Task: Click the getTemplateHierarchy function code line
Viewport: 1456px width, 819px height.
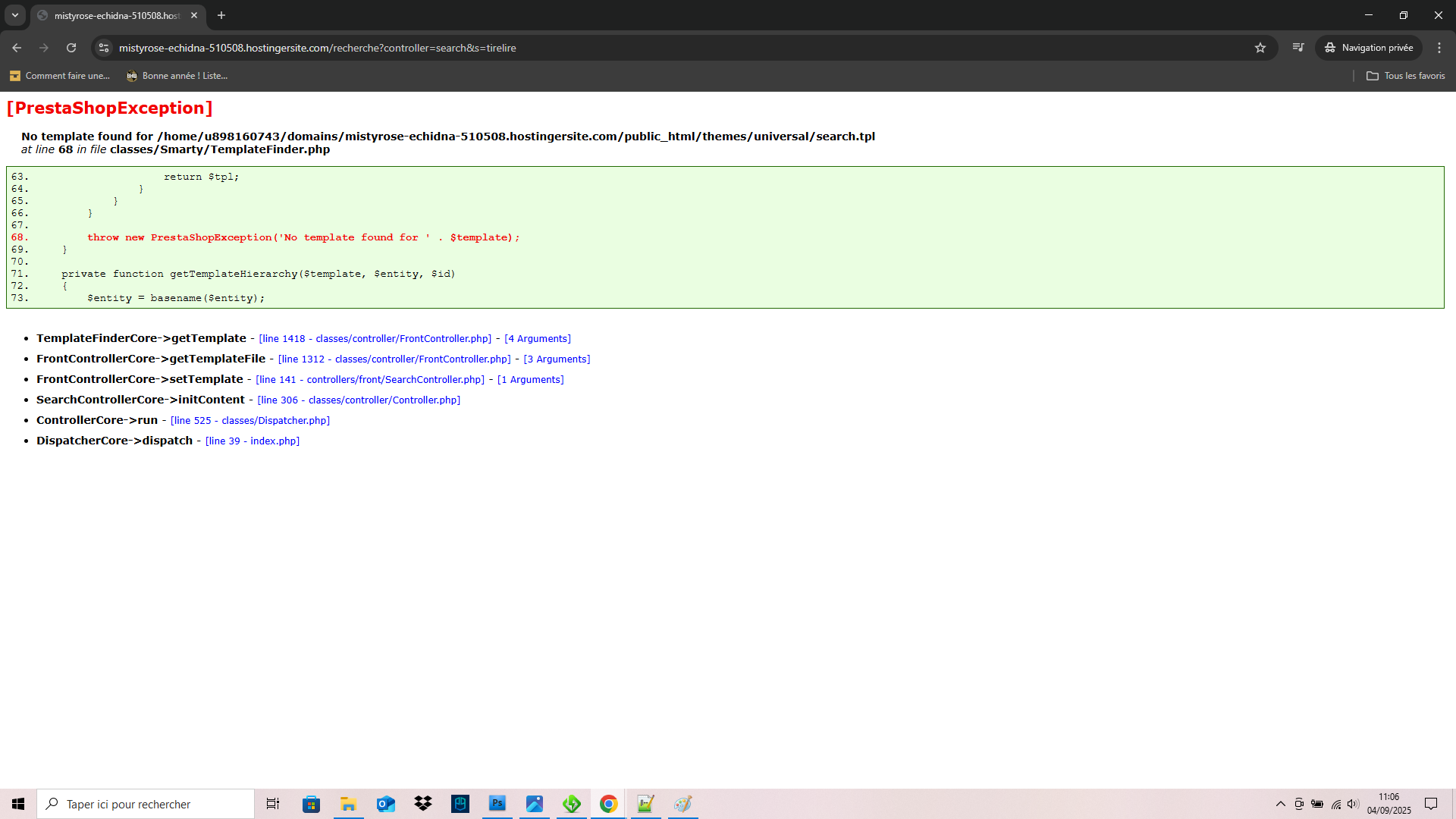Action: coord(258,274)
